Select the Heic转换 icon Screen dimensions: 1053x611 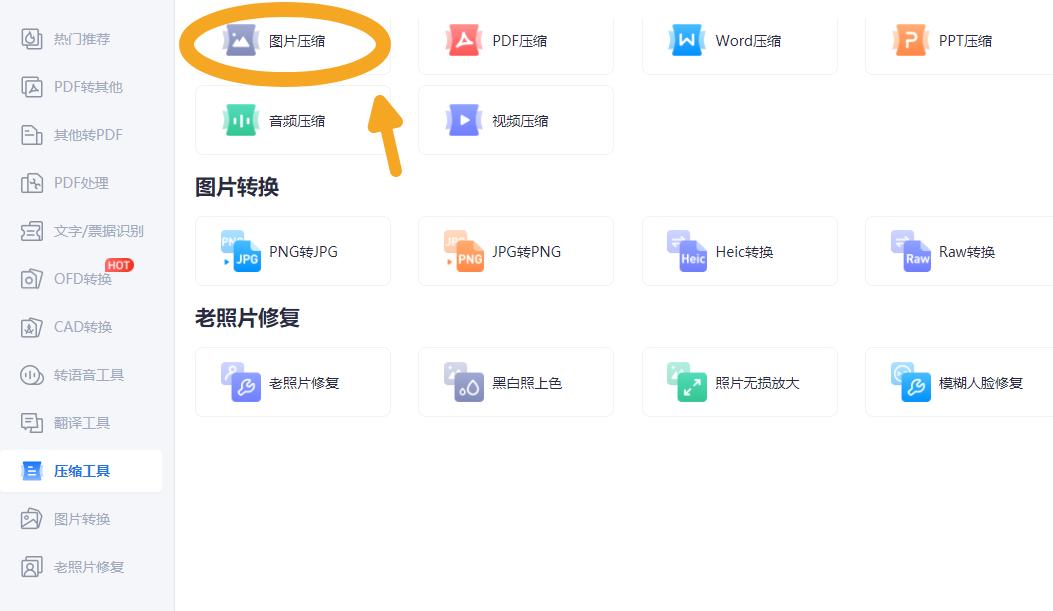click(x=686, y=252)
